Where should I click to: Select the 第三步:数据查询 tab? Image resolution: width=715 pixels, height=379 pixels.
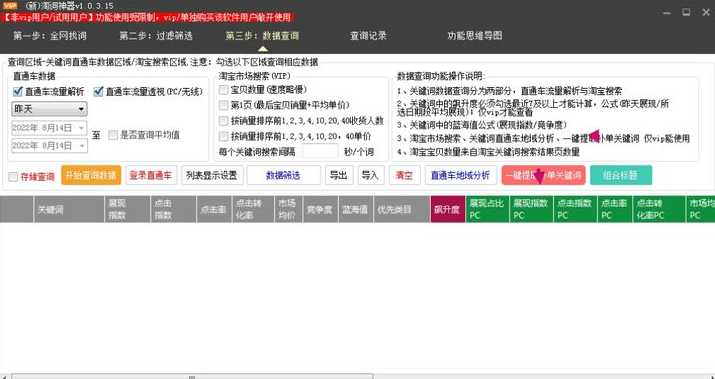[262, 36]
